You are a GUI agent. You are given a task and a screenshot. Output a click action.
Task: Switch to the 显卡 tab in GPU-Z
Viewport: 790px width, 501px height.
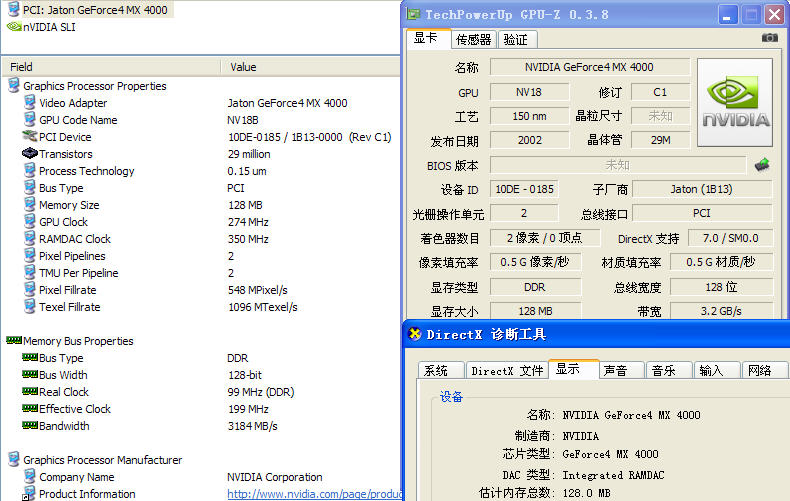click(428, 38)
